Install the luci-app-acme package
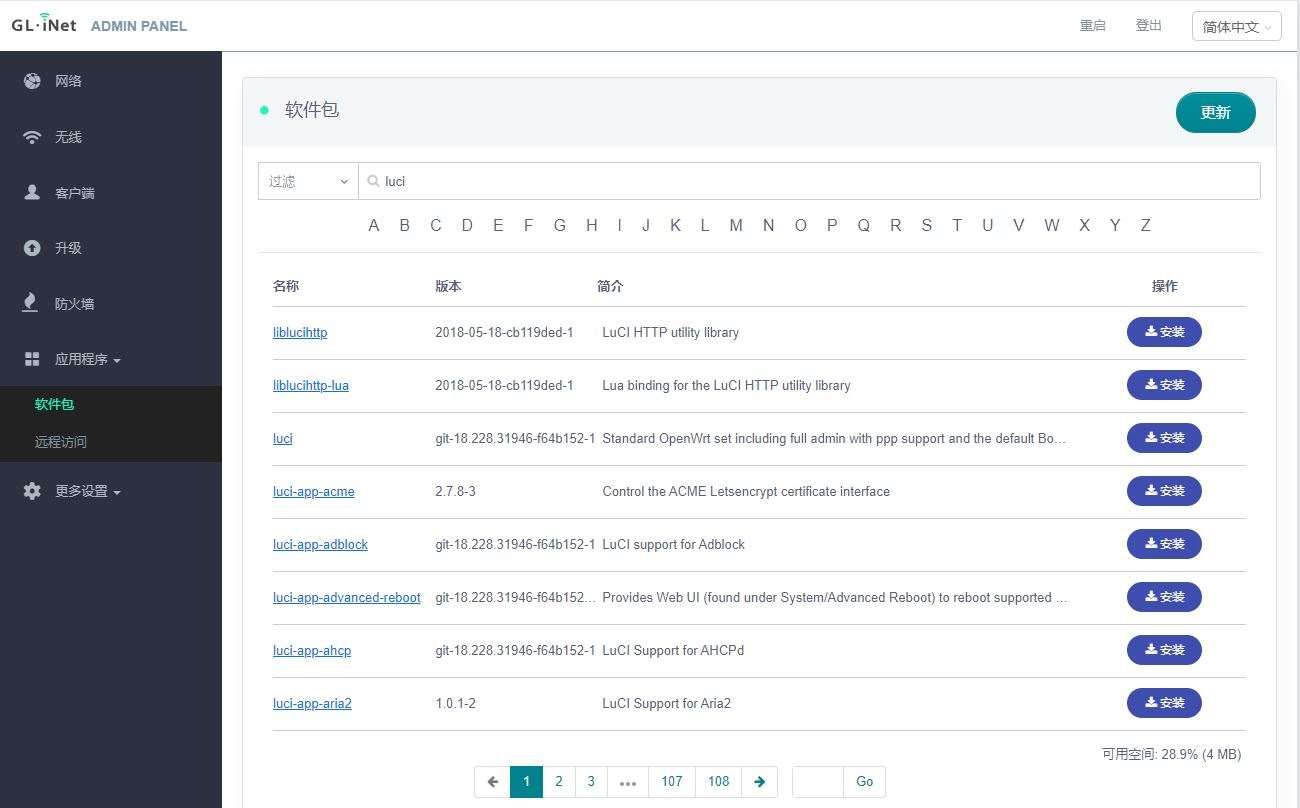Image resolution: width=1300 pixels, height=808 pixels. pyautogui.click(x=1164, y=491)
